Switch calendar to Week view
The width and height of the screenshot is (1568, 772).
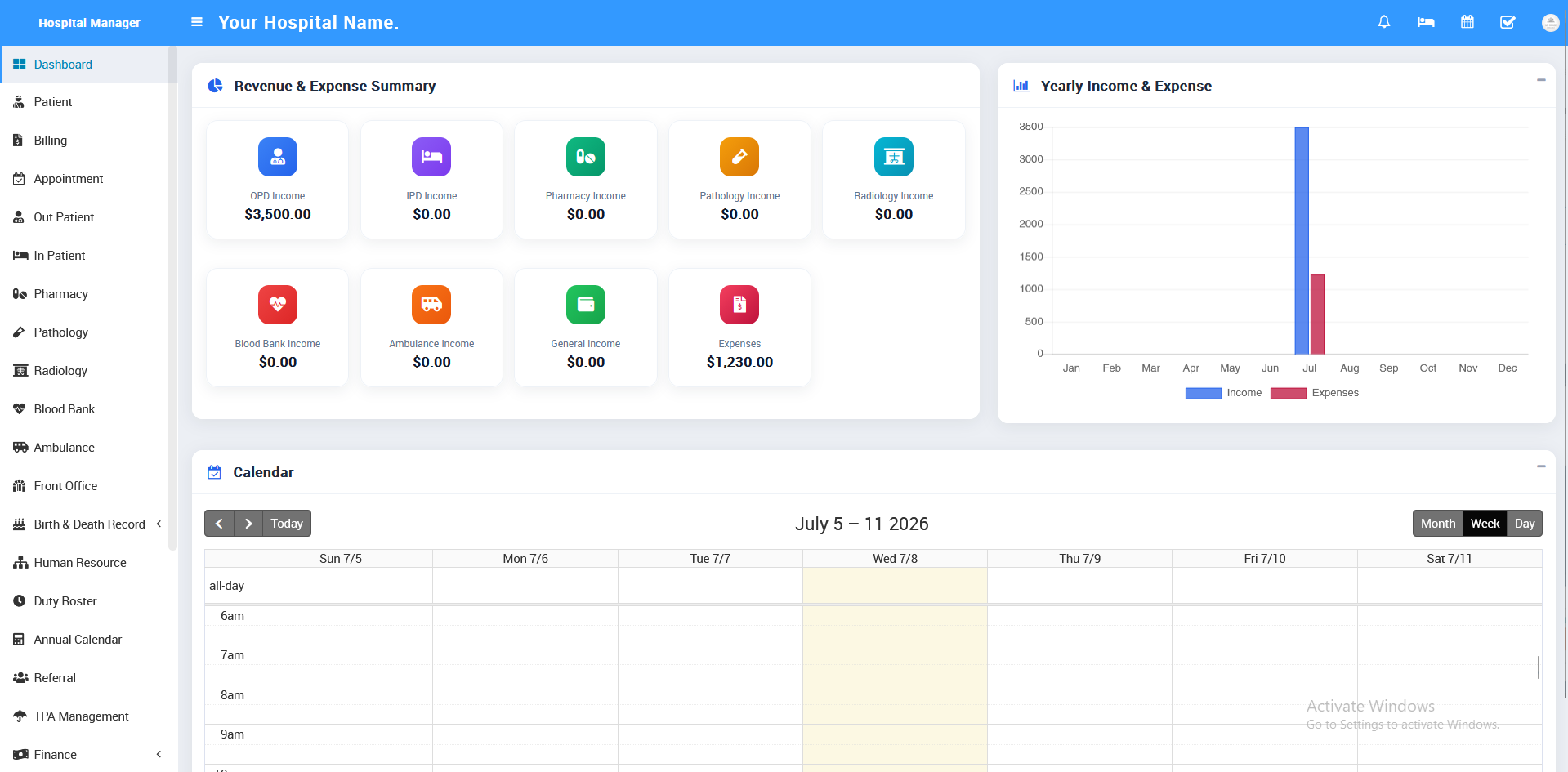[x=1485, y=524]
